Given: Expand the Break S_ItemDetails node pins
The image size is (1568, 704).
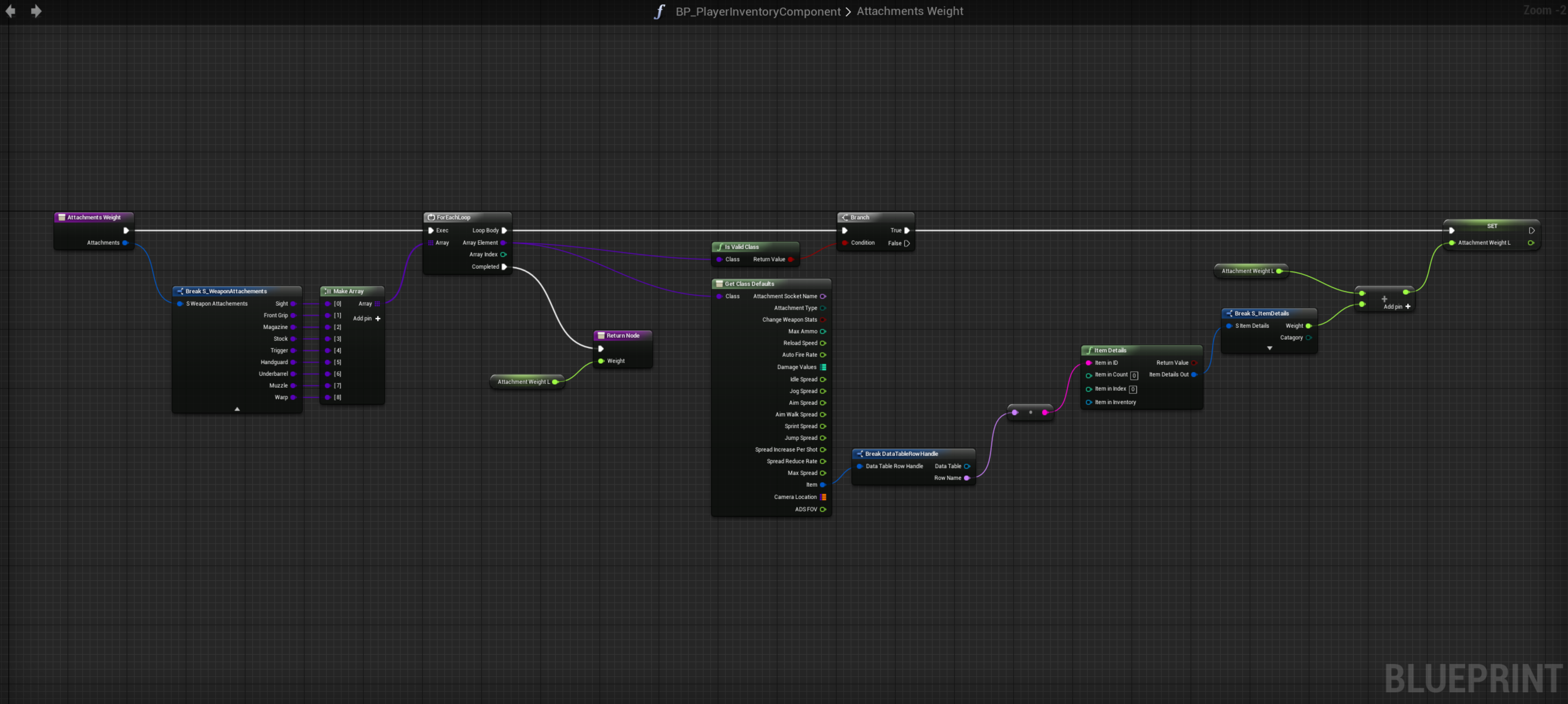Looking at the screenshot, I should click(1269, 349).
